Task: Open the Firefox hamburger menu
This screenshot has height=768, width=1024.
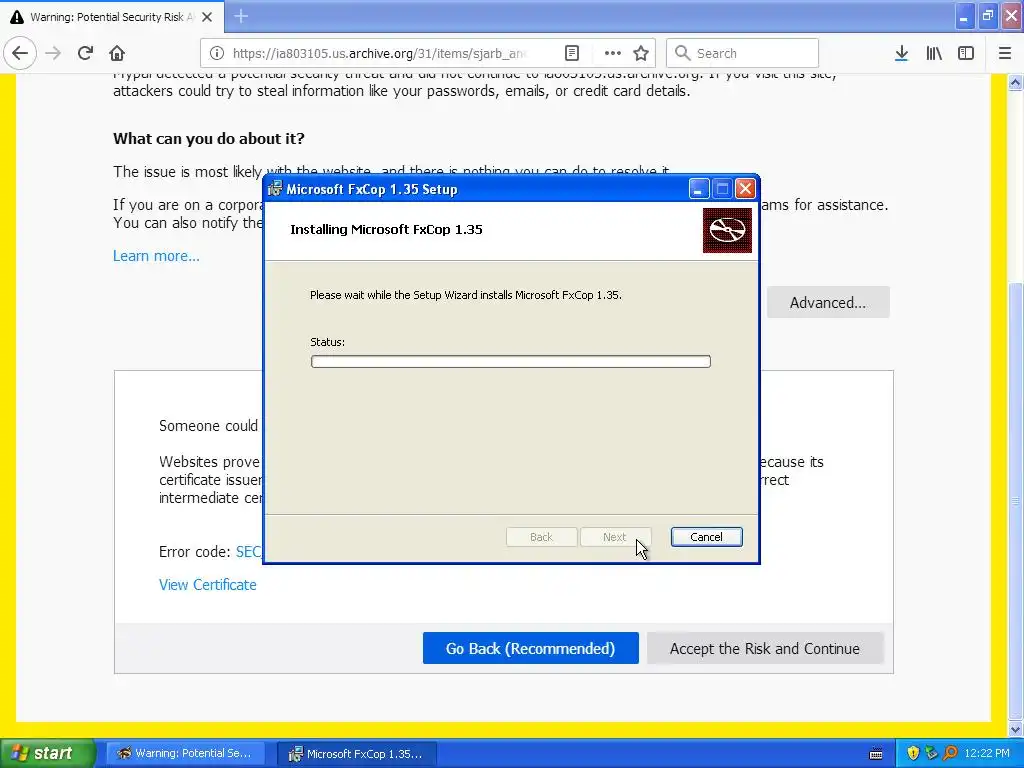Action: pyautogui.click(x=1004, y=53)
